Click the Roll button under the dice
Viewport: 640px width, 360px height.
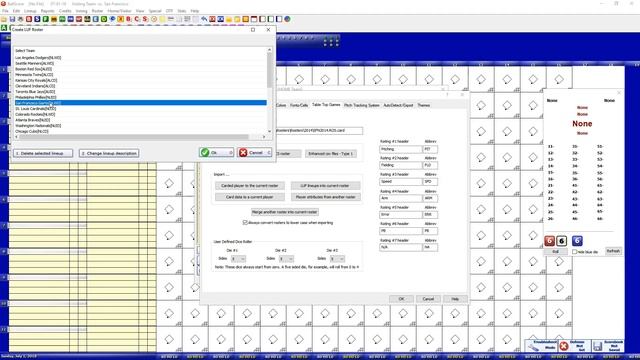click(x=555, y=252)
